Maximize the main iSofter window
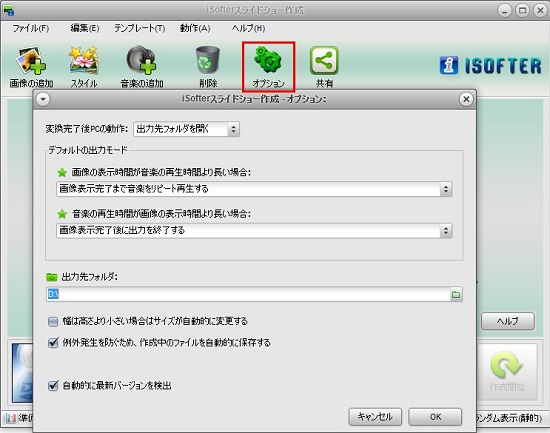Viewport: 550px width, 433px height. (x=522, y=11)
